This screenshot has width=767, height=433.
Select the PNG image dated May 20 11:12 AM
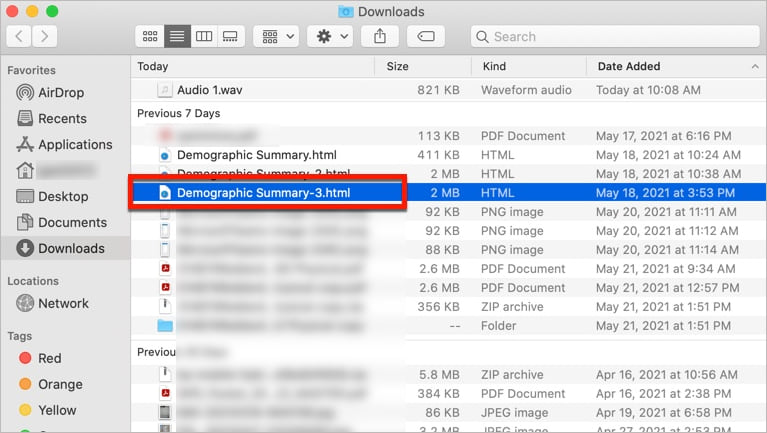point(449,231)
